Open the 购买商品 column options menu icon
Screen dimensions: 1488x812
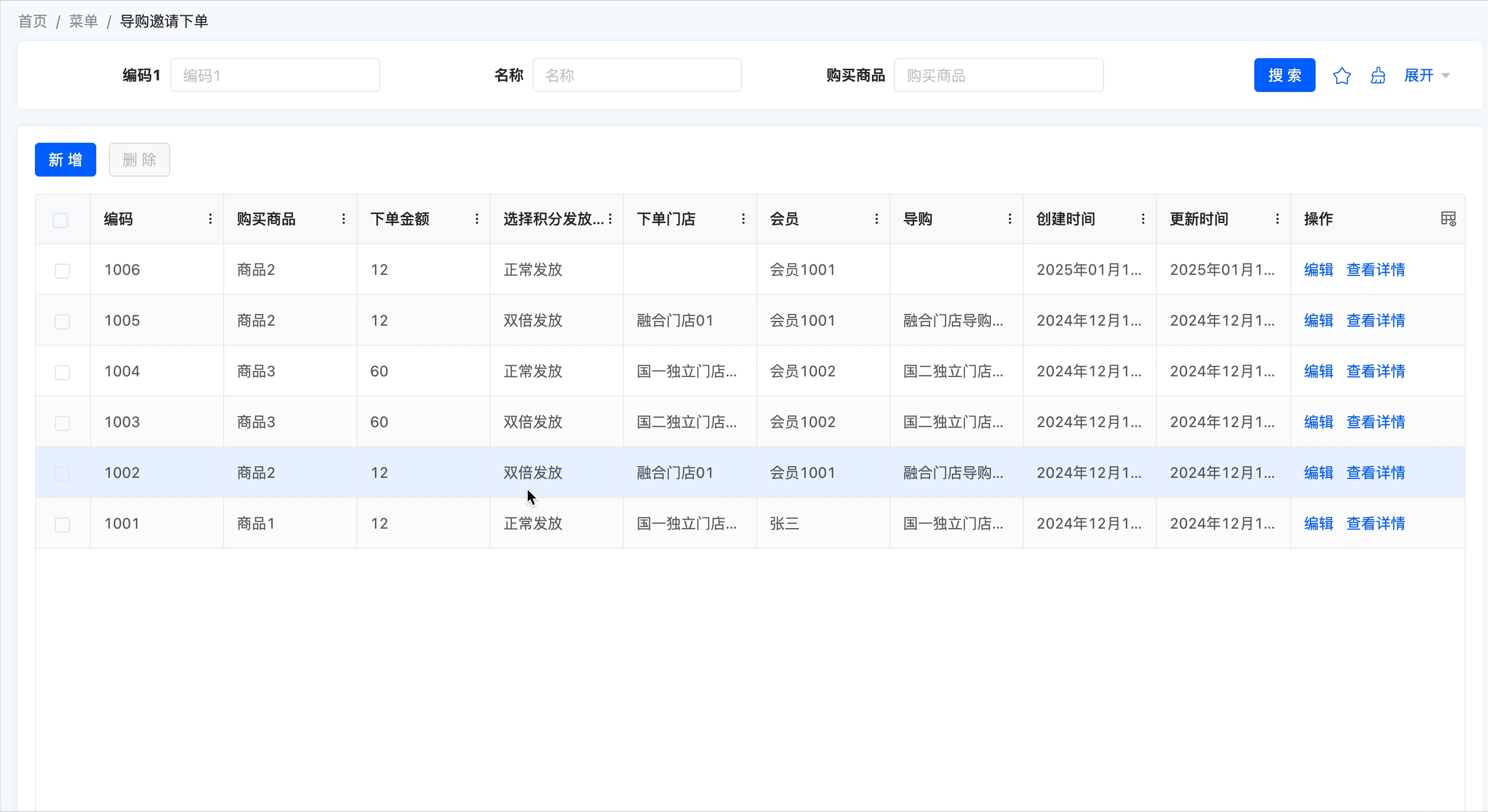(x=344, y=219)
